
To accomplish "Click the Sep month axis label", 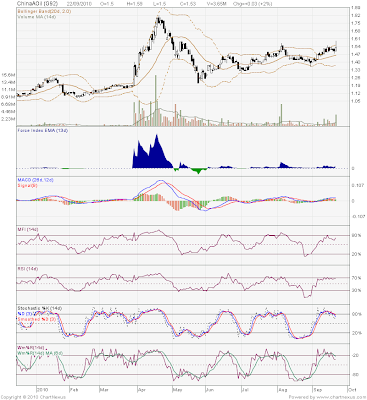I will point(317,389).
